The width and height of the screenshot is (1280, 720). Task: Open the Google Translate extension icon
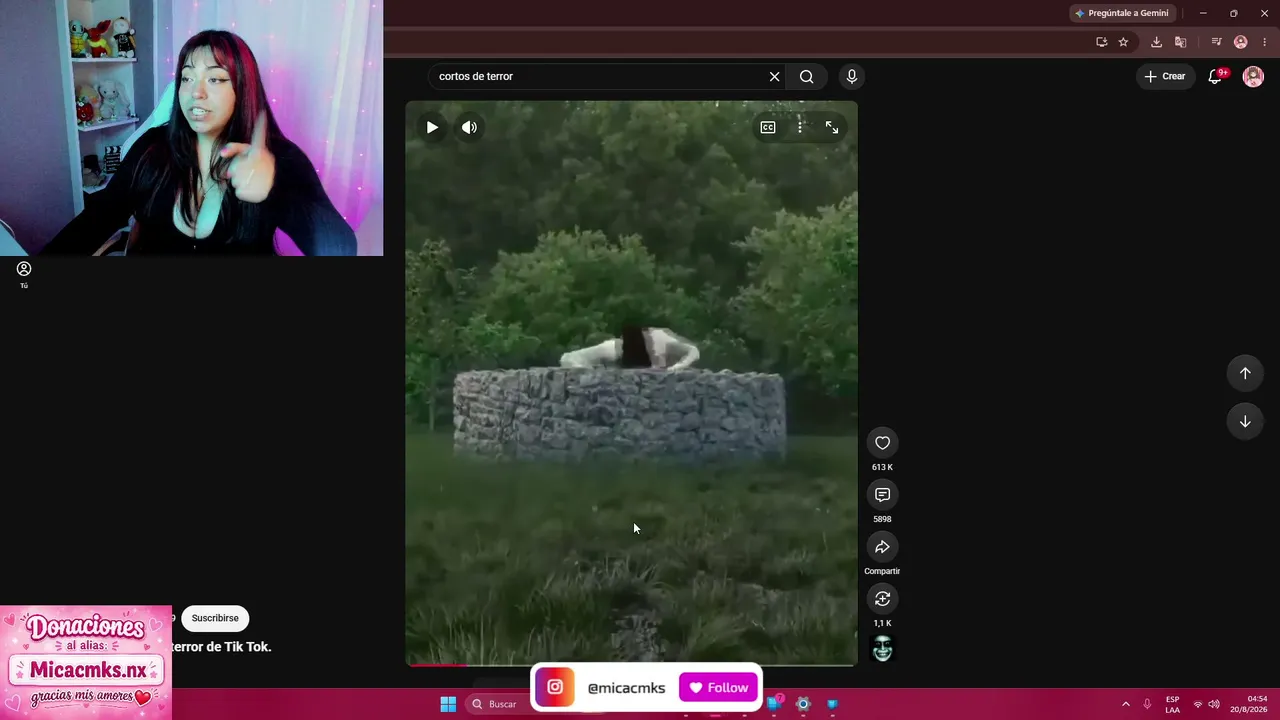click(x=1181, y=42)
